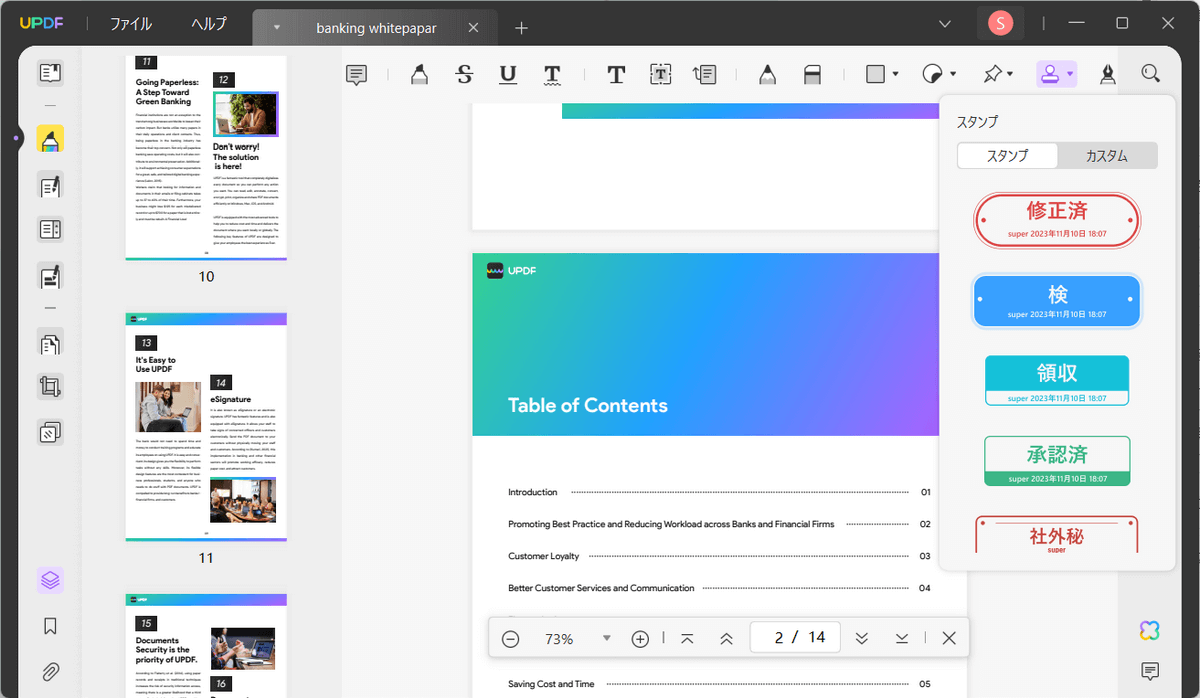Viewport: 1200px width, 698px height.
Task: Open the Search magnifier icon
Action: tap(1151, 74)
